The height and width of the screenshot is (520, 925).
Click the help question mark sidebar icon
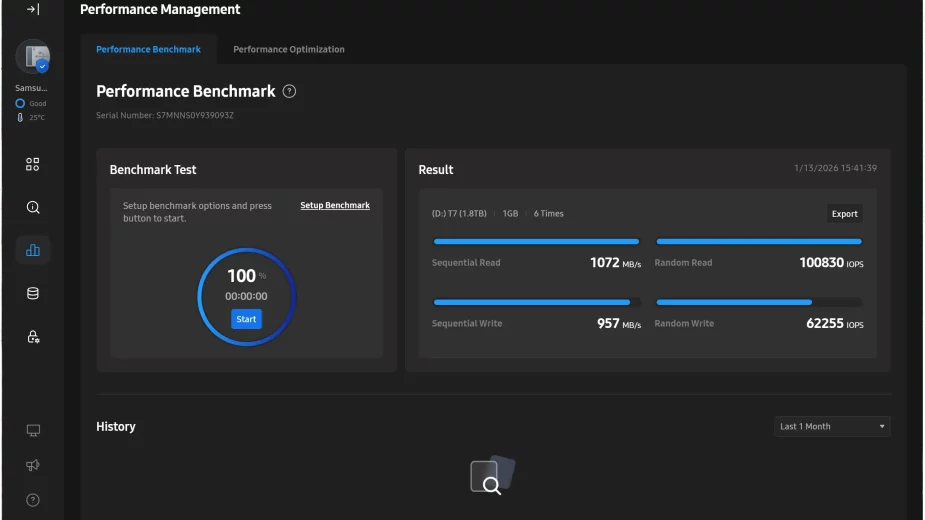[x=33, y=499]
